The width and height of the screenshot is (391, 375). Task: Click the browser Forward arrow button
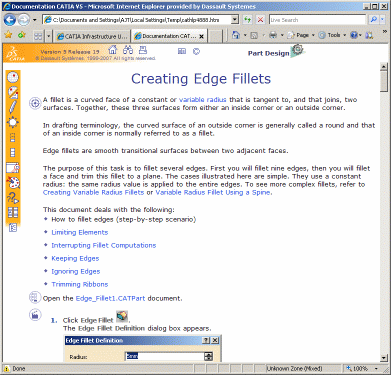[x=24, y=20]
